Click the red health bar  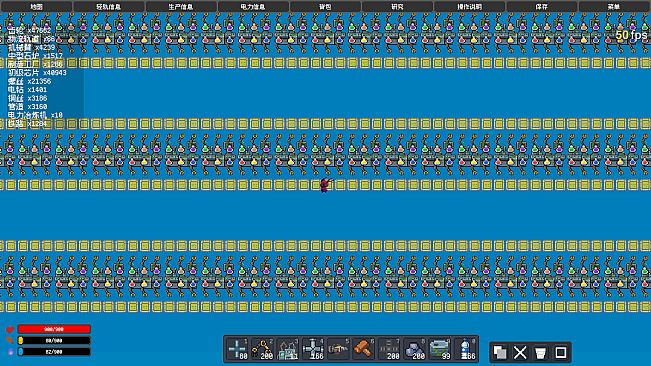tap(54, 329)
